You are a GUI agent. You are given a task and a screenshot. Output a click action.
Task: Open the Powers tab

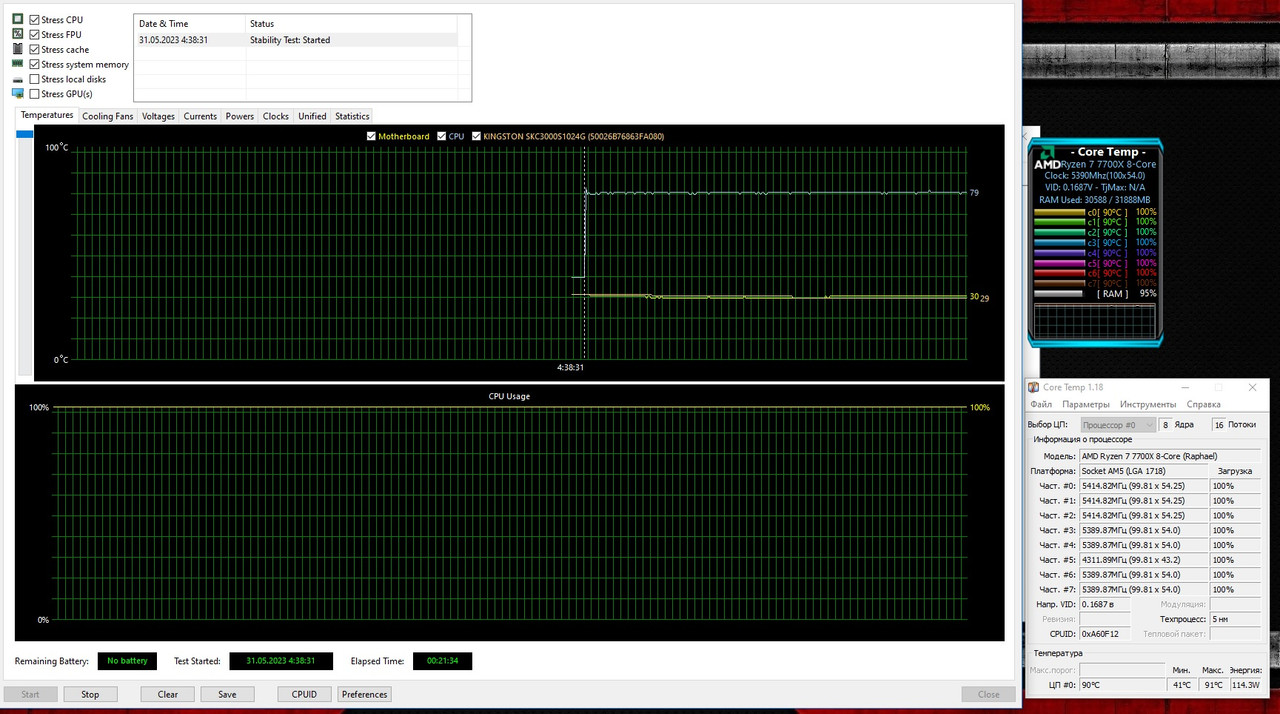[240, 116]
